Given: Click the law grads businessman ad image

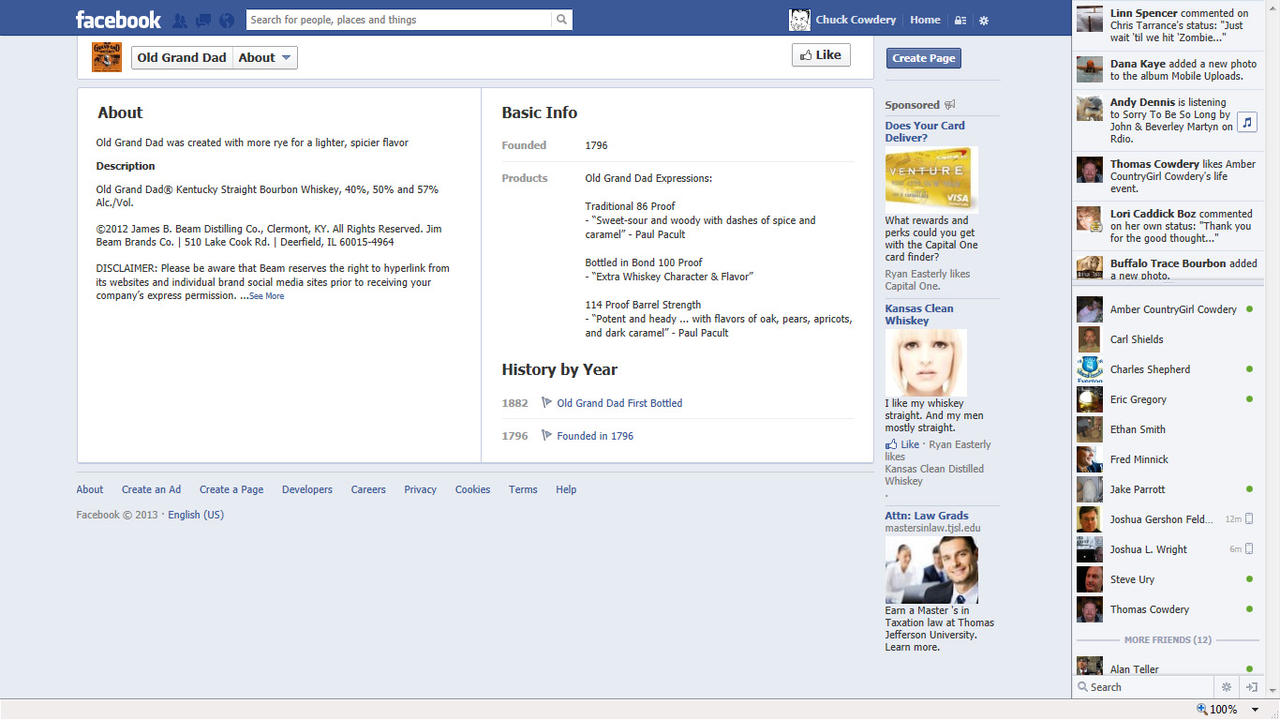Looking at the screenshot, I should pyautogui.click(x=931, y=570).
